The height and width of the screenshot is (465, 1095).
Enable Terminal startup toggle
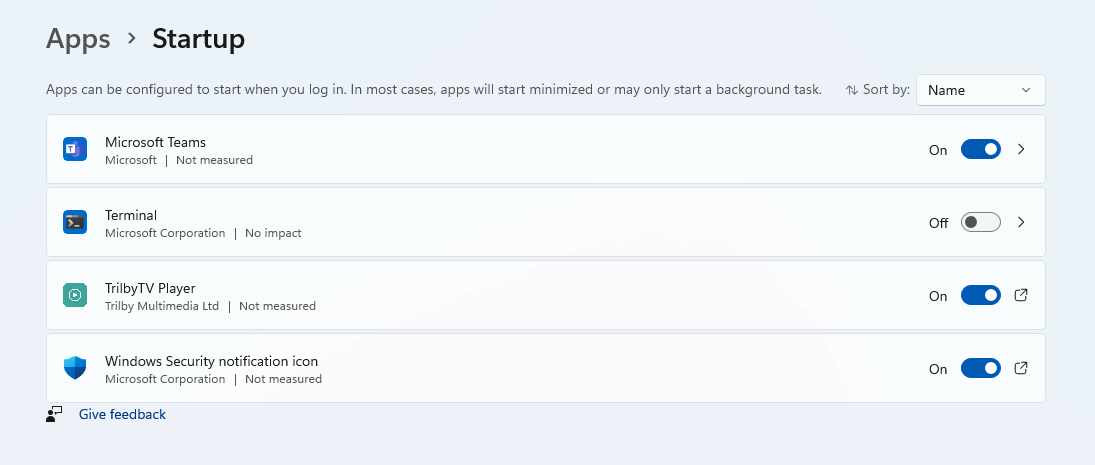980,222
